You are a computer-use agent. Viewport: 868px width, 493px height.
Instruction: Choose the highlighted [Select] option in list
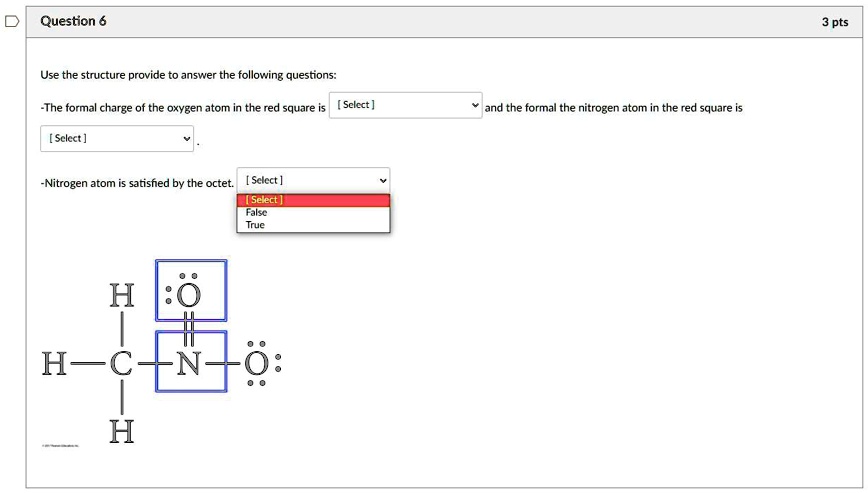point(313,200)
